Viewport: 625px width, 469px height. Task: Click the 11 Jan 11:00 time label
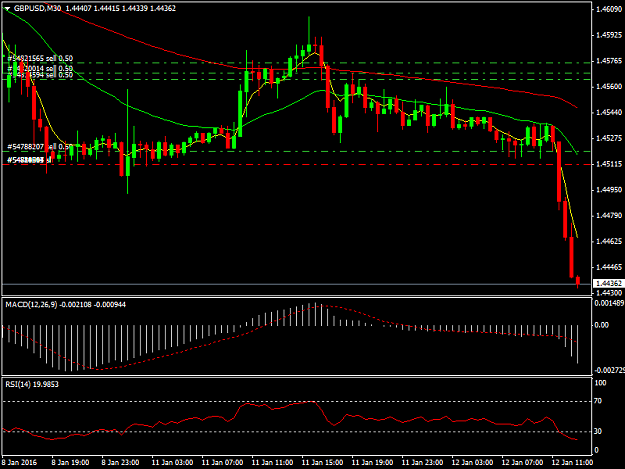[x=273, y=463]
